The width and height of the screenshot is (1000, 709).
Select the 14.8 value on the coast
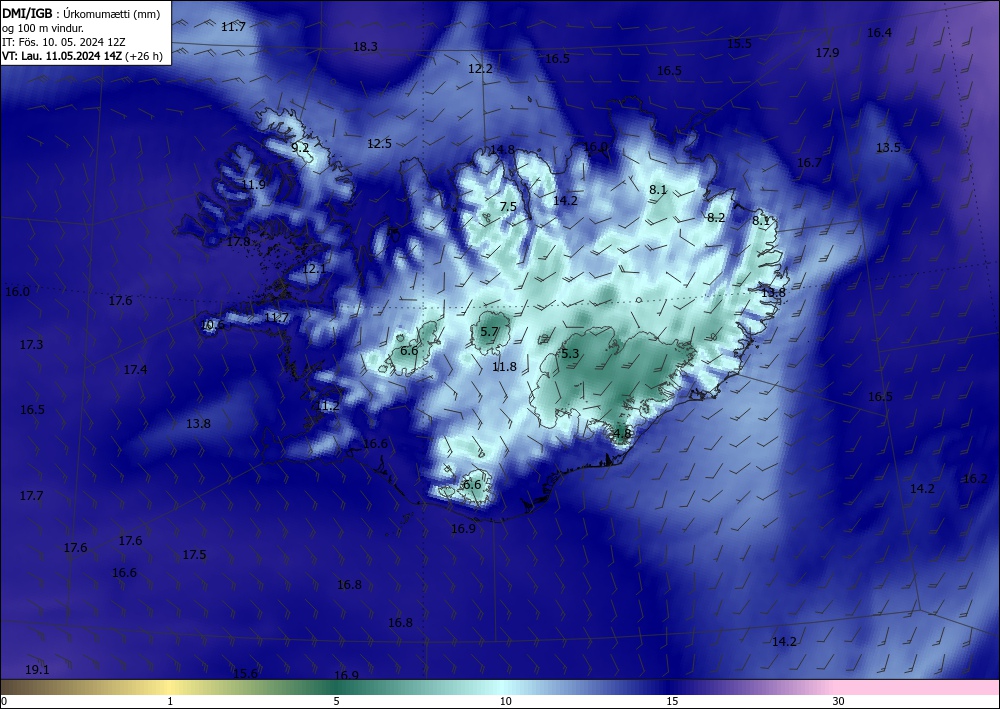[x=502, y=150]
